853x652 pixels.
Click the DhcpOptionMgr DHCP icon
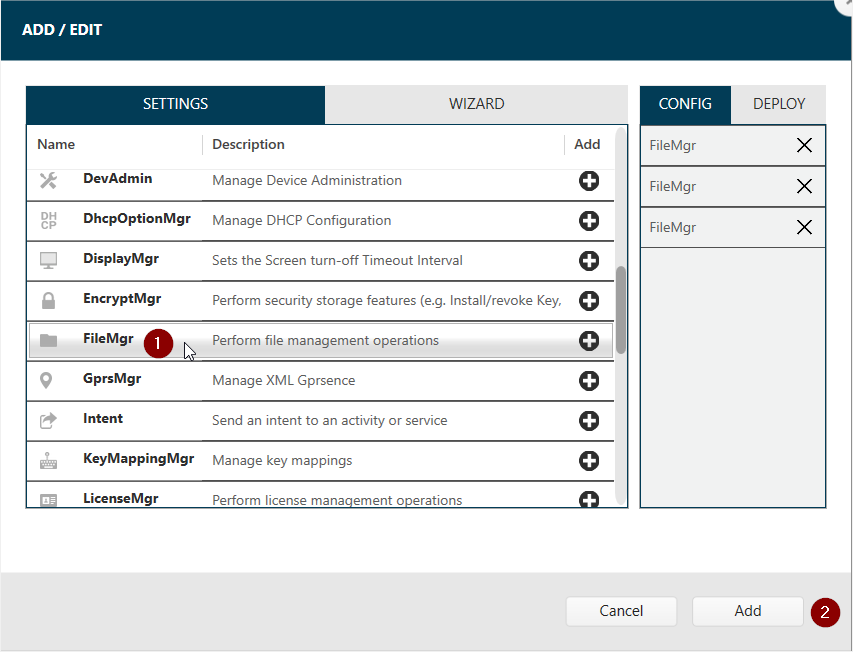click(x=48, y=221)
